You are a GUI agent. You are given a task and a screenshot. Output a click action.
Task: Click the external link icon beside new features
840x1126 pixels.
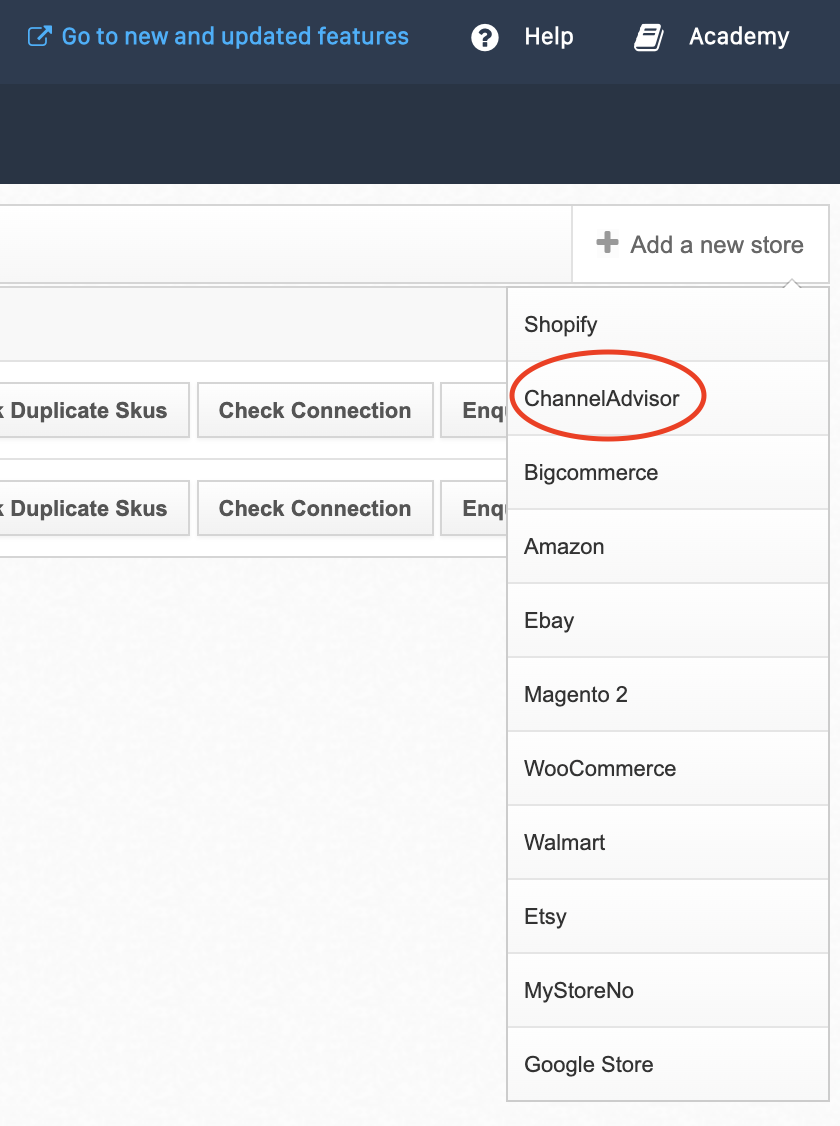pos(39,37)
